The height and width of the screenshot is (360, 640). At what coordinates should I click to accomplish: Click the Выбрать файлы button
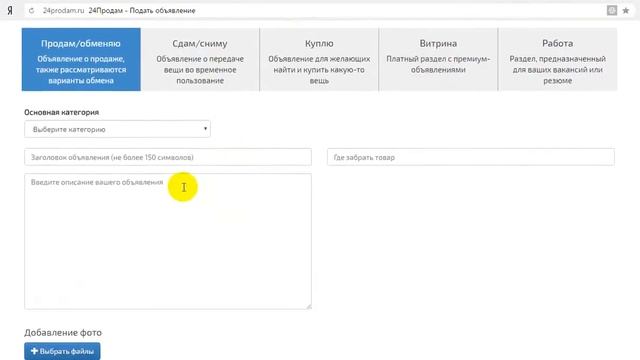[x=62, y=351]
